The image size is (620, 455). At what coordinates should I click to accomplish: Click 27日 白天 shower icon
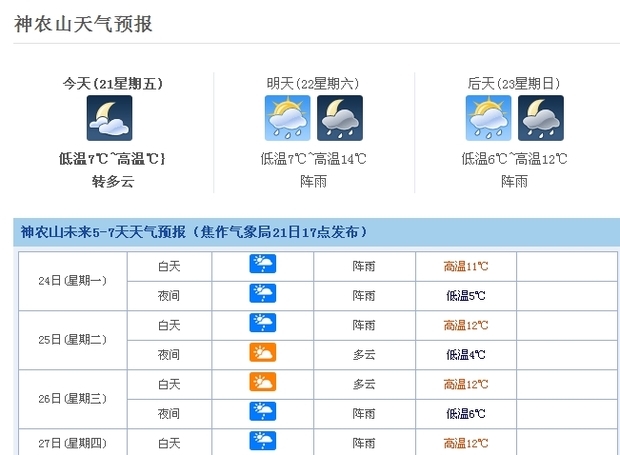[x=263, y=441]
